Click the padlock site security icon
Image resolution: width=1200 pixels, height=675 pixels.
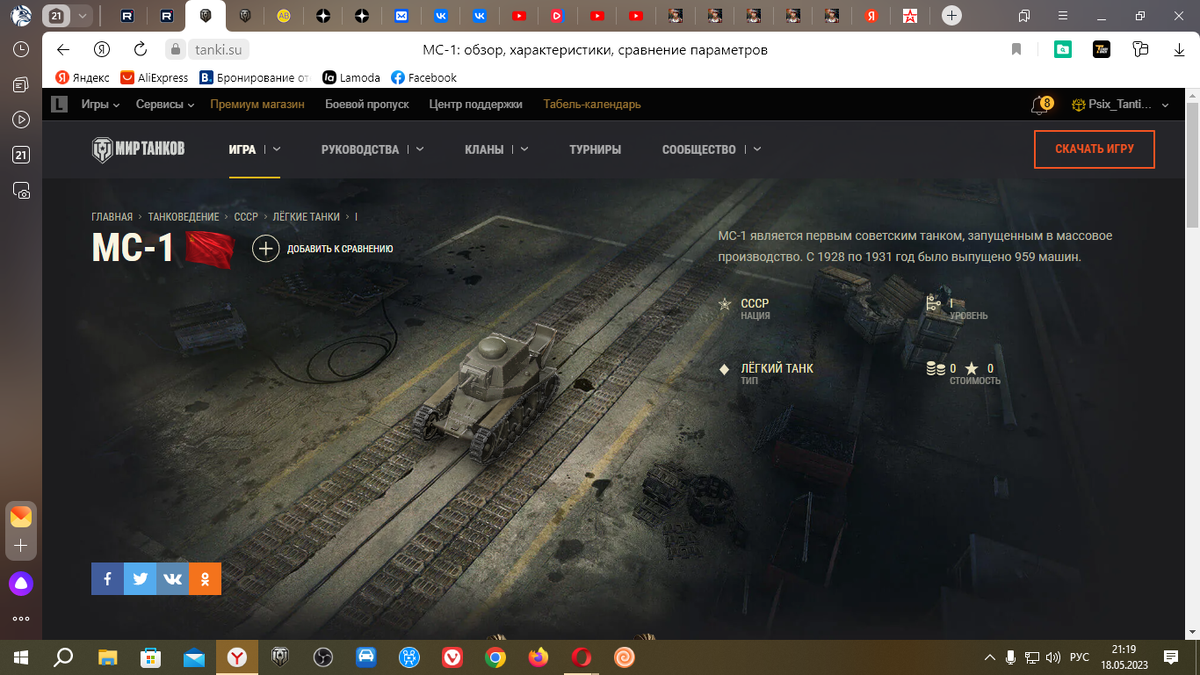175,50
